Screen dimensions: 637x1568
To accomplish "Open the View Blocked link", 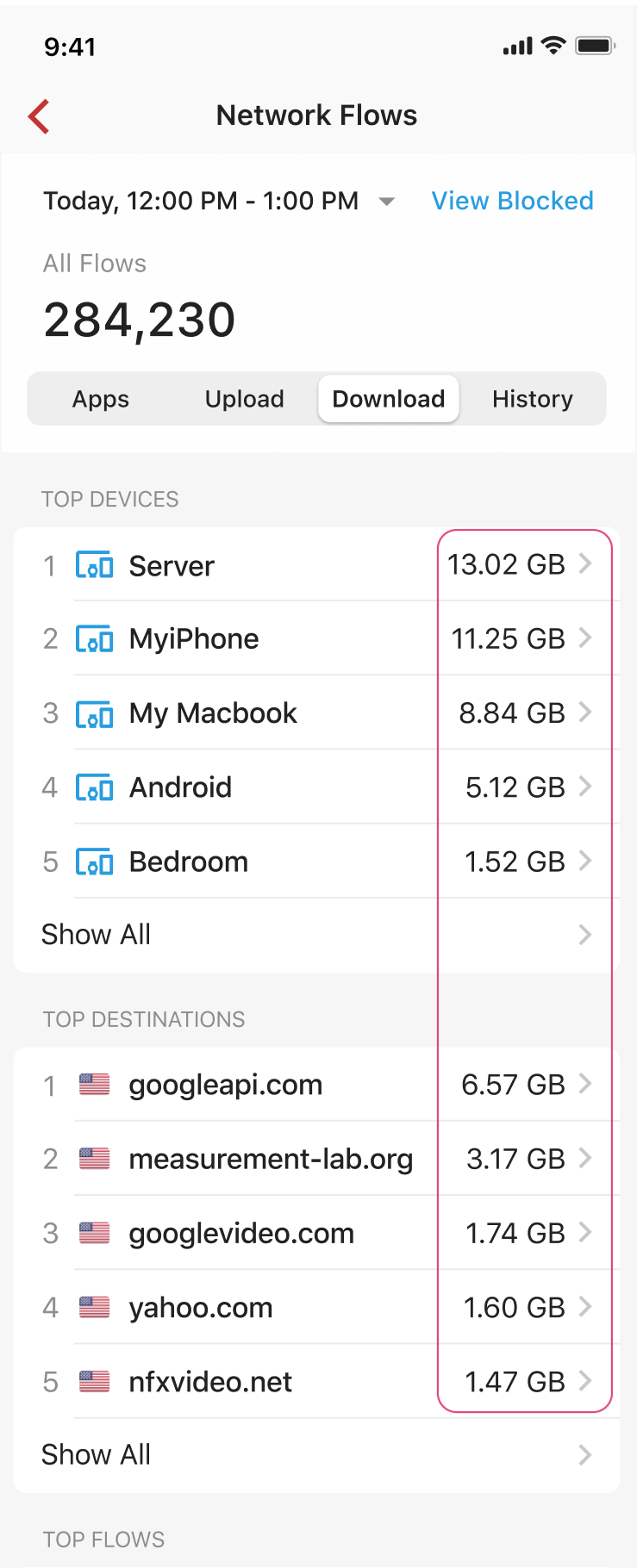I will click(513, 201).
